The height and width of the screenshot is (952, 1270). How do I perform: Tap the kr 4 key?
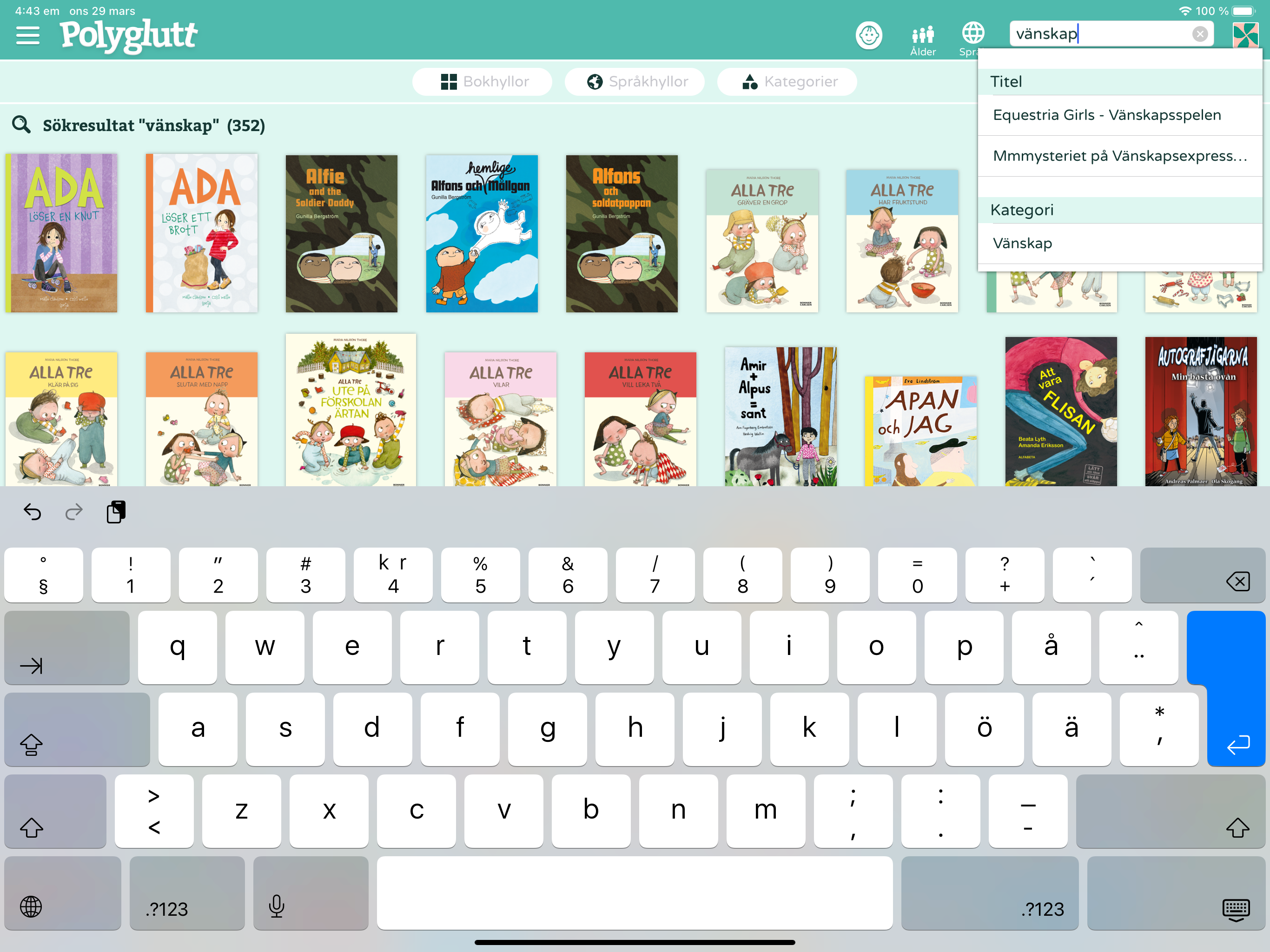point(393,575)
